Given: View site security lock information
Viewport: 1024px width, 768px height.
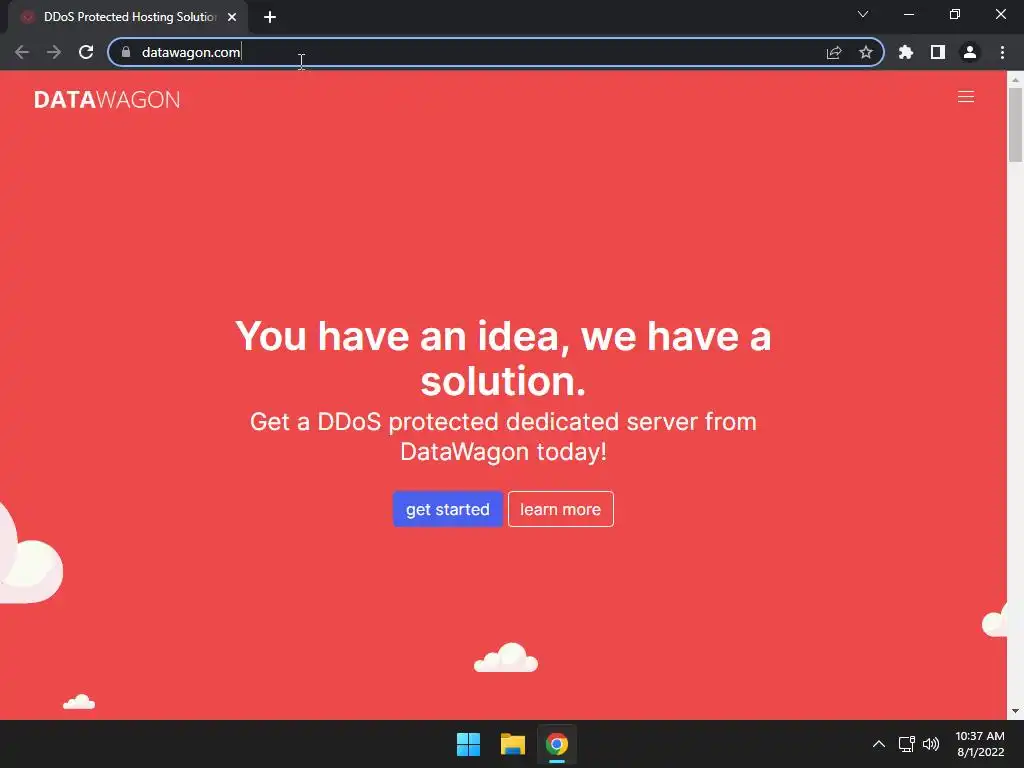Looking at the screenshot, I should [126, 52].
